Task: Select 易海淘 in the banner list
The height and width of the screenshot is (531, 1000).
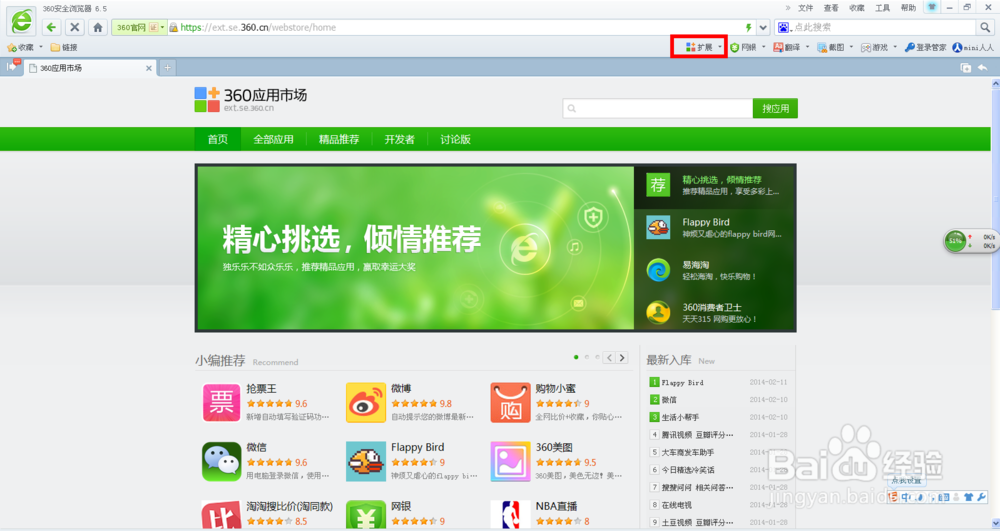Action: click(714, 270)
